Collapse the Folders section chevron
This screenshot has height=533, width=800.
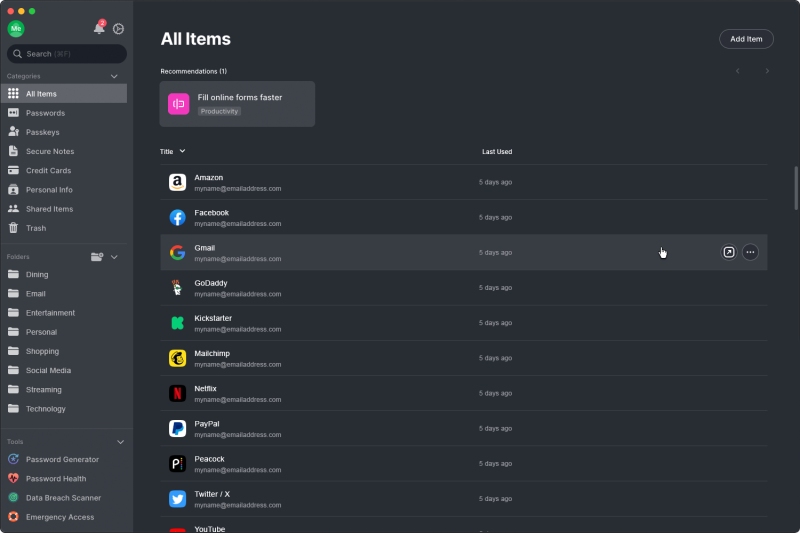click(x=114, y=257)
